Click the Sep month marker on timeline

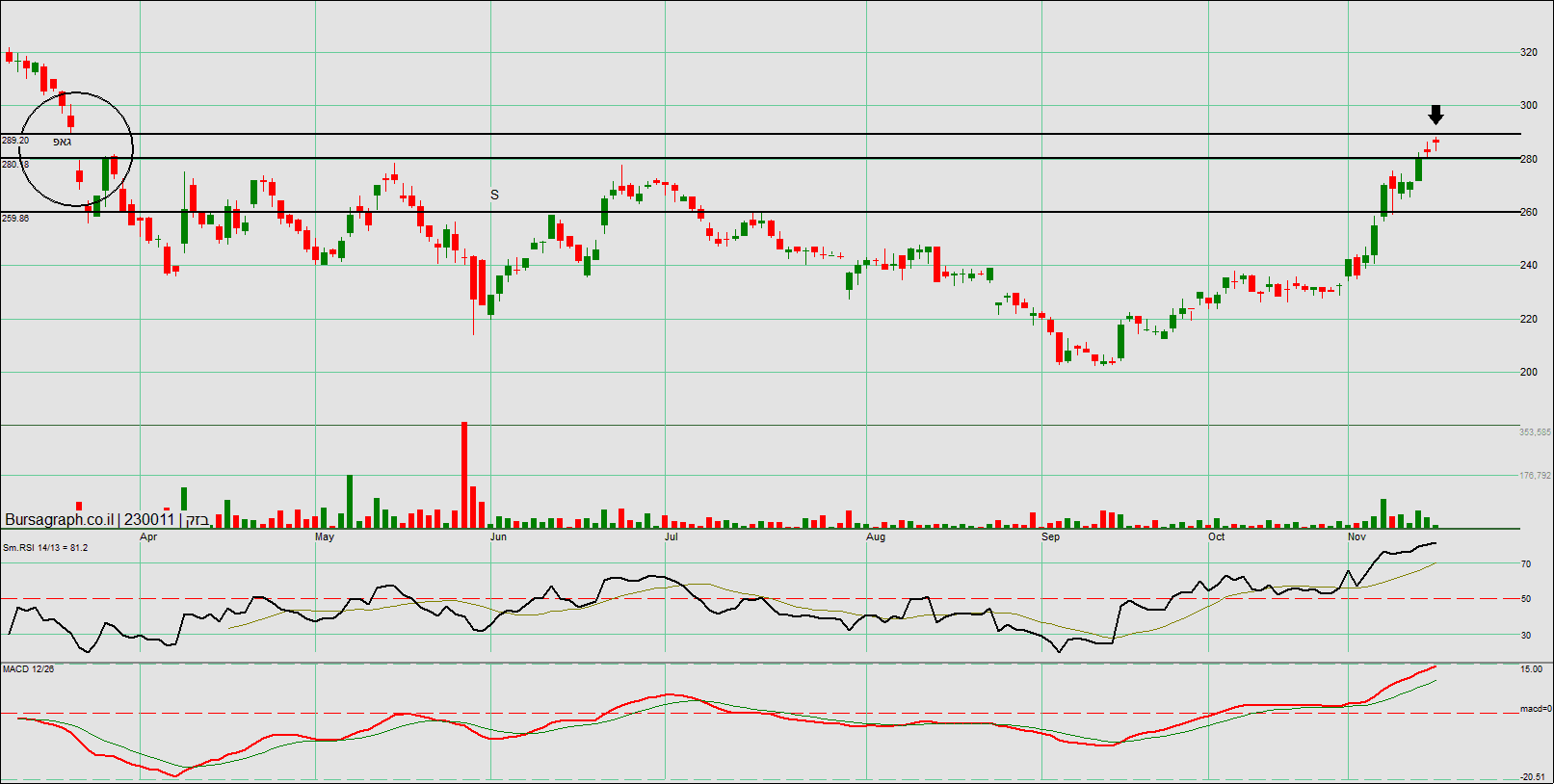[1050, 537]
